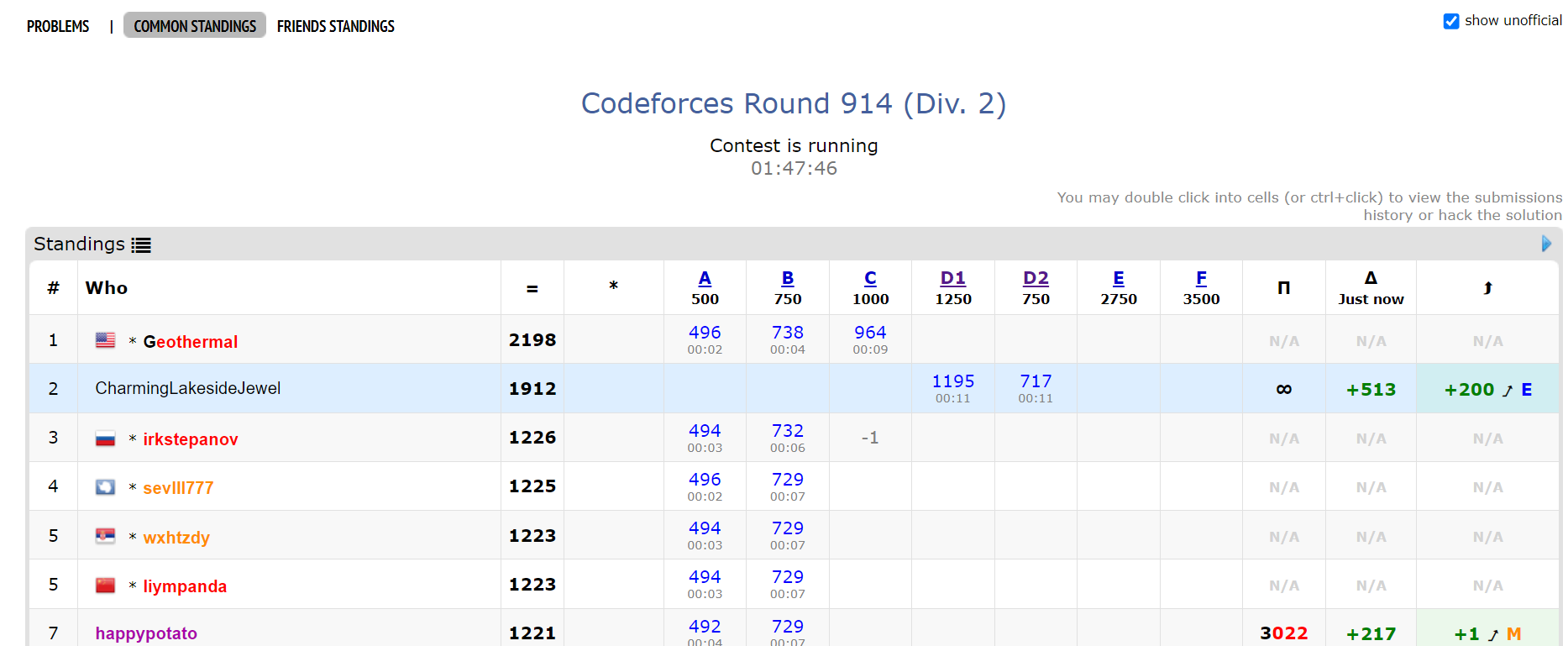
Task: Open the Codeforces Round 914 (Div. 2) title link
Action: pyautogui.click(x=794, y=103)
